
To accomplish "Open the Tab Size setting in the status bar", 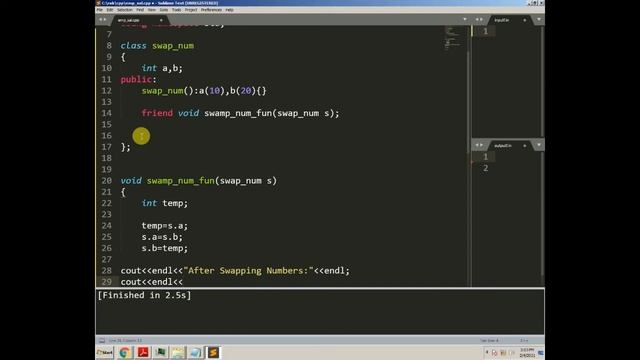I will pyautogui.click(x=489, y=340).
